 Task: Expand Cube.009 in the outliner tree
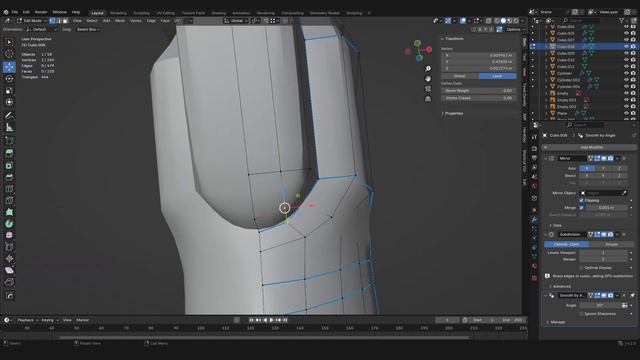point(546,53)
